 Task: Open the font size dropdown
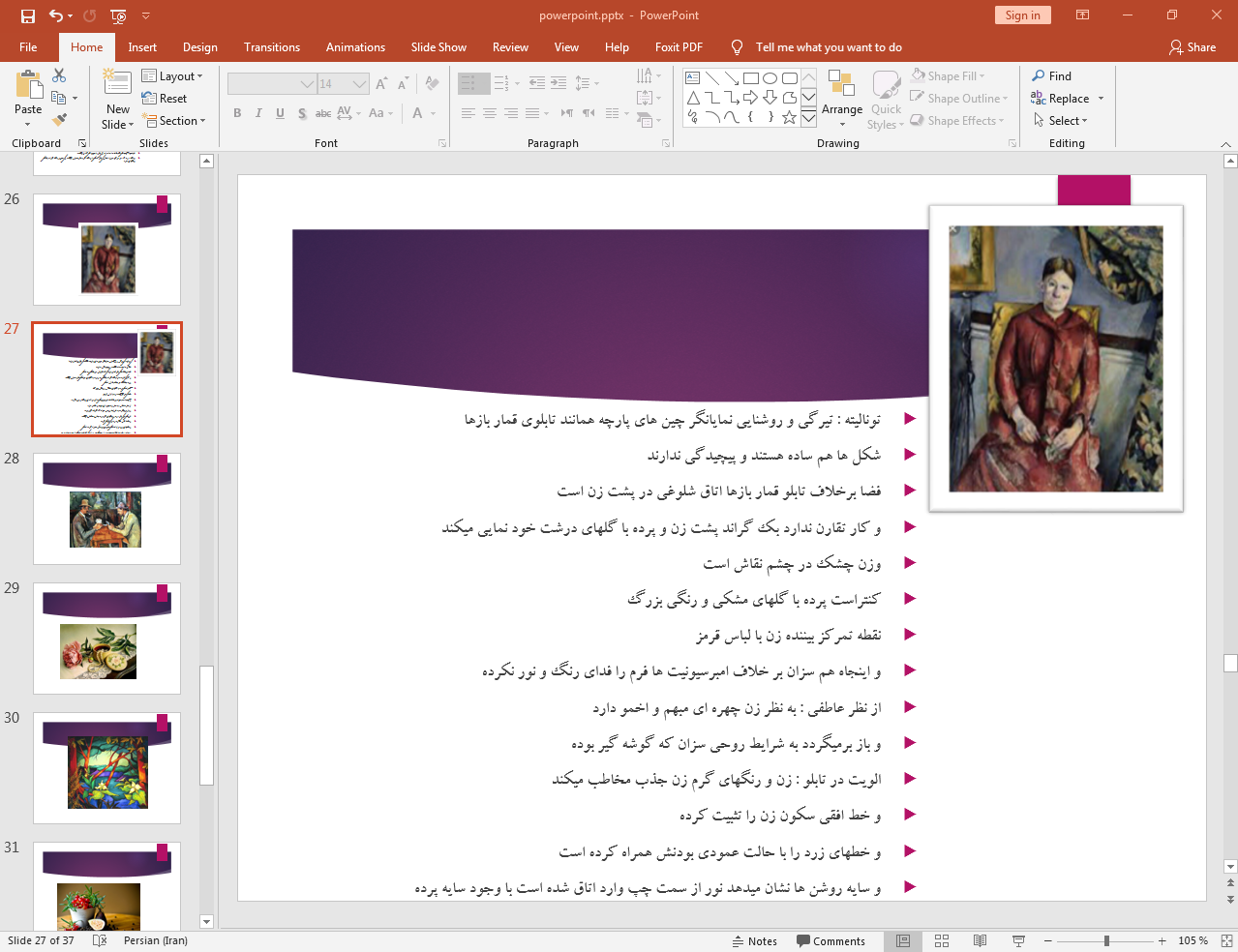[360, 84]
